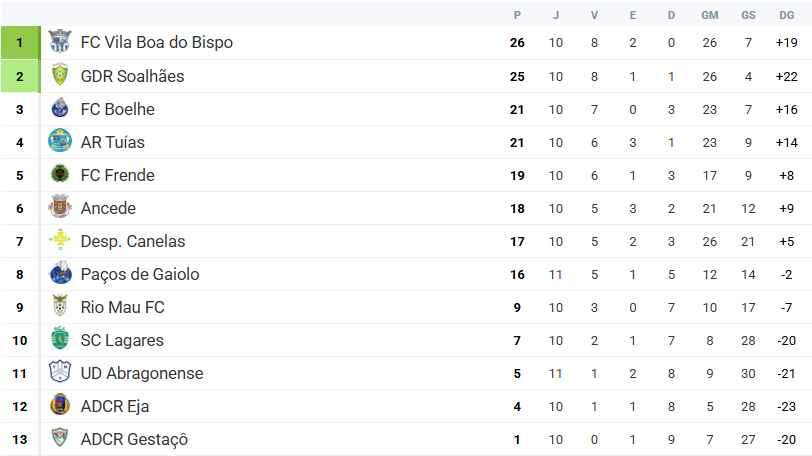Click the AR Tuías team logo
The width and height of the screenshot is (812, 456).
point(60,142)
